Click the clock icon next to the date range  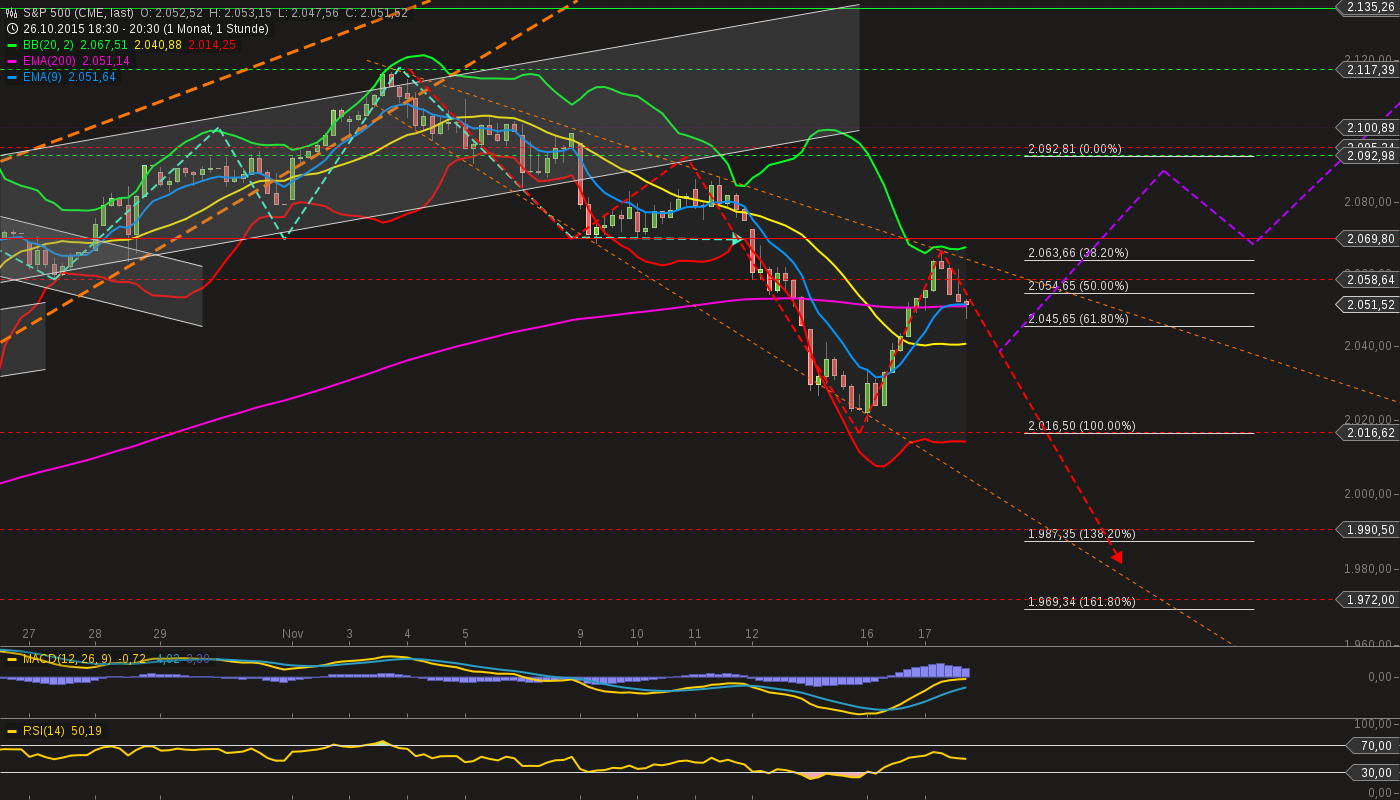coord(12,29)
